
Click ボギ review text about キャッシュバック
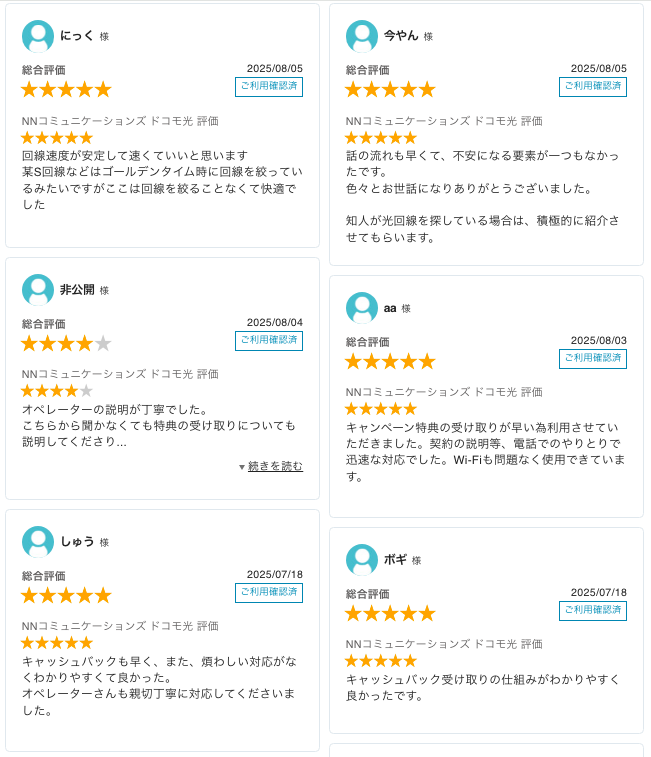tap(482, 687)
